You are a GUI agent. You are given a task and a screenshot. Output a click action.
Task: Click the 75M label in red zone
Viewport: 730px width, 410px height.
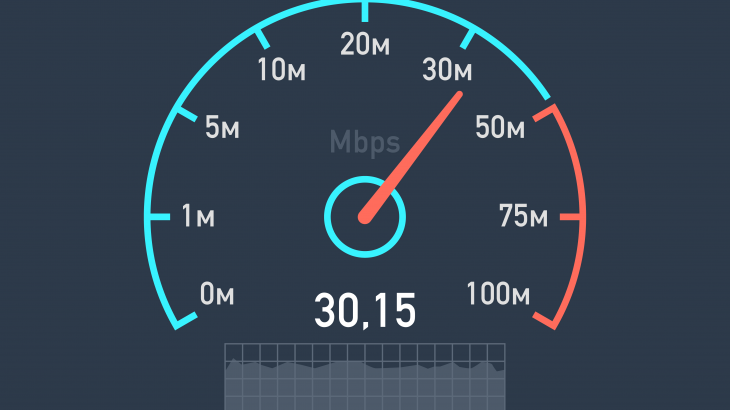coord(523,216)
